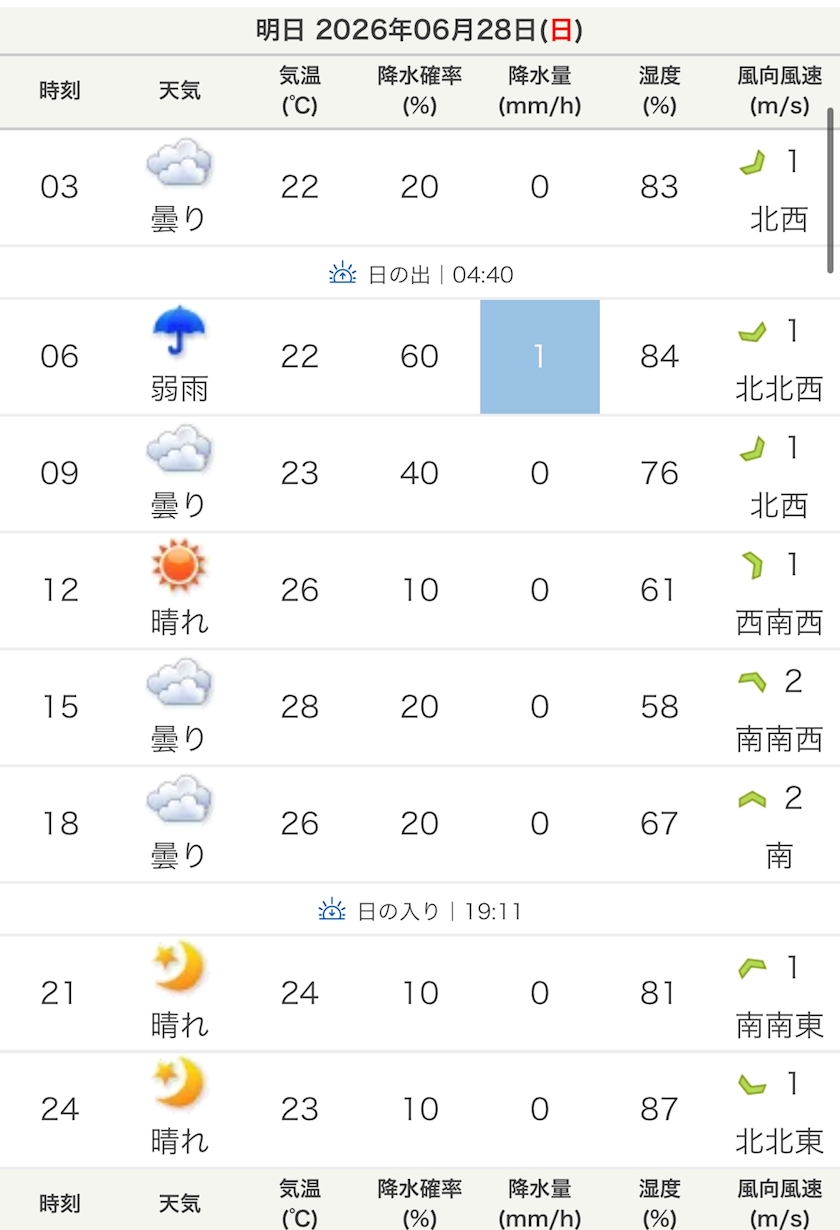Click the wind arrow in the 18 row
This screenshot has width=840, height=1230.
[x=752, y=799]
